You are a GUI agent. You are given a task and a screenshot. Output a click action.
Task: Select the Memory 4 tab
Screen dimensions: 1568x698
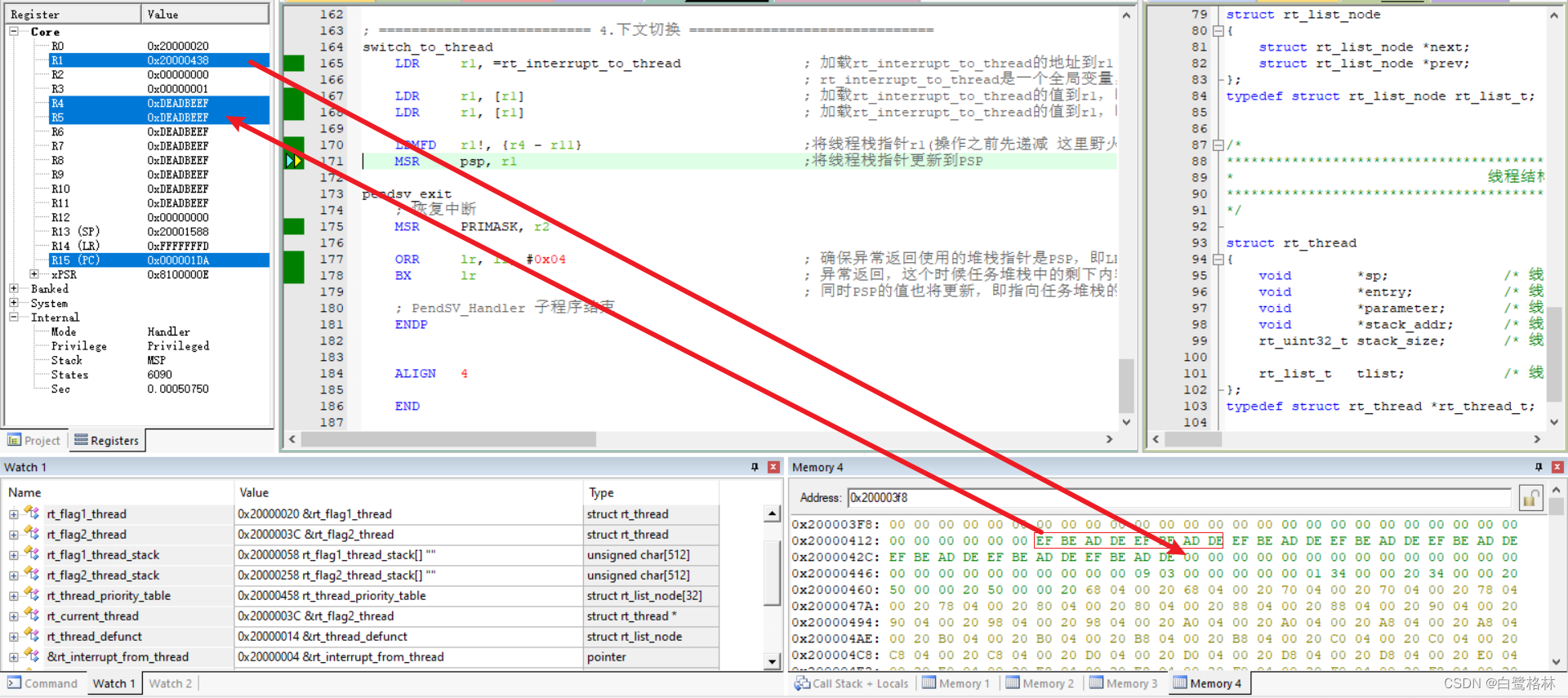pos(1207,683)
